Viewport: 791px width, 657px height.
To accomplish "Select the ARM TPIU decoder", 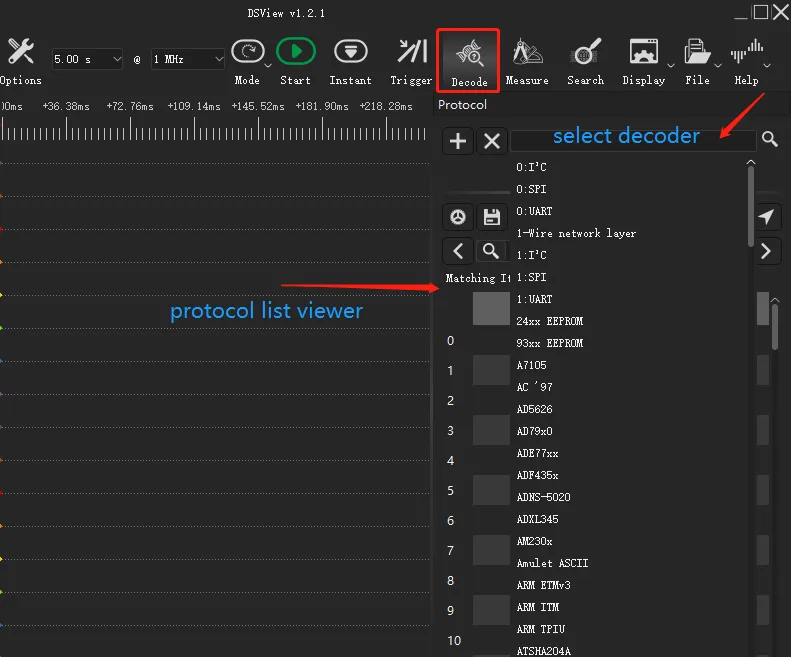I will [540, 629].
